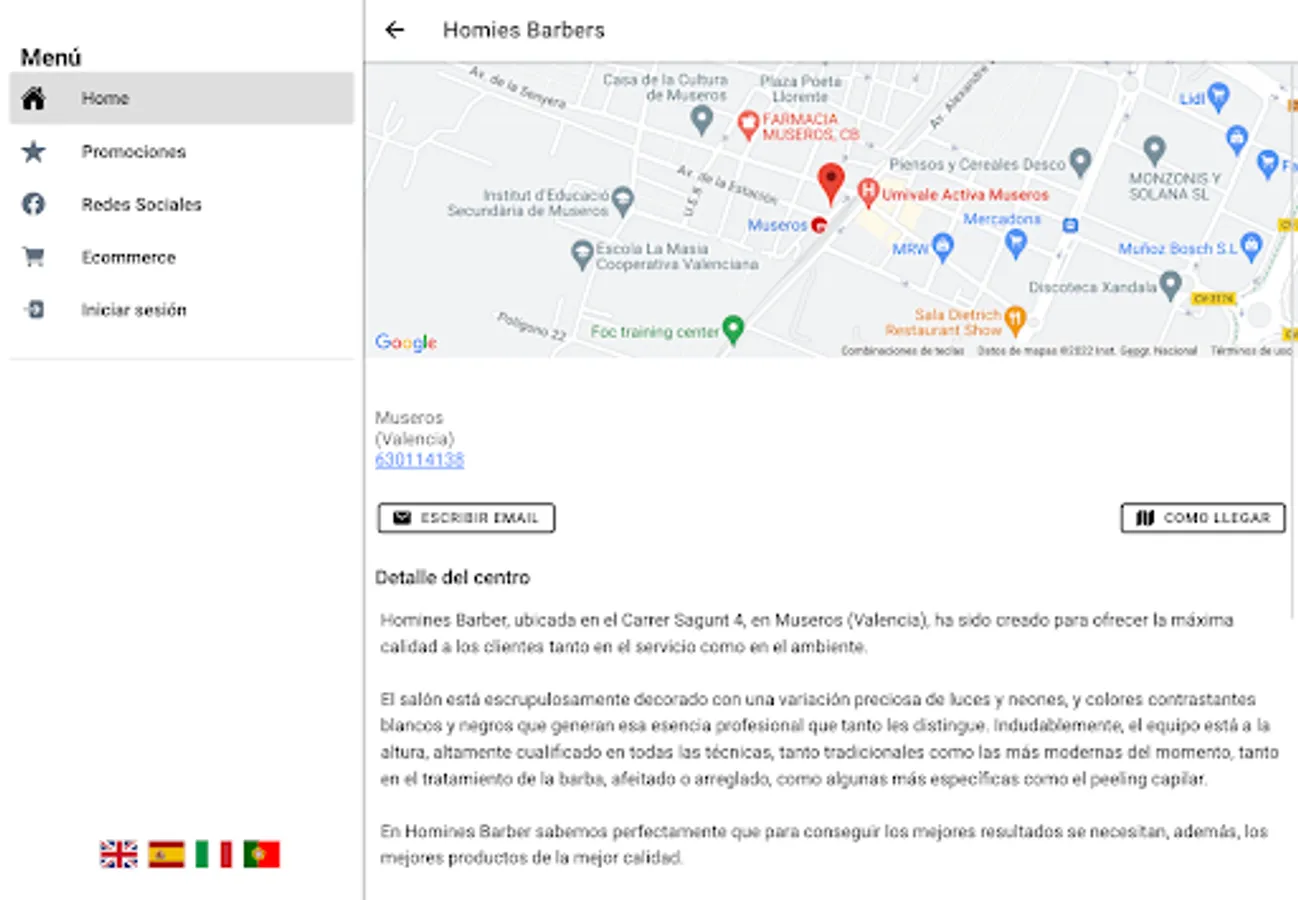Open Combinaciones de teclas map link
1298x900 pixels.
click(903, 351)
